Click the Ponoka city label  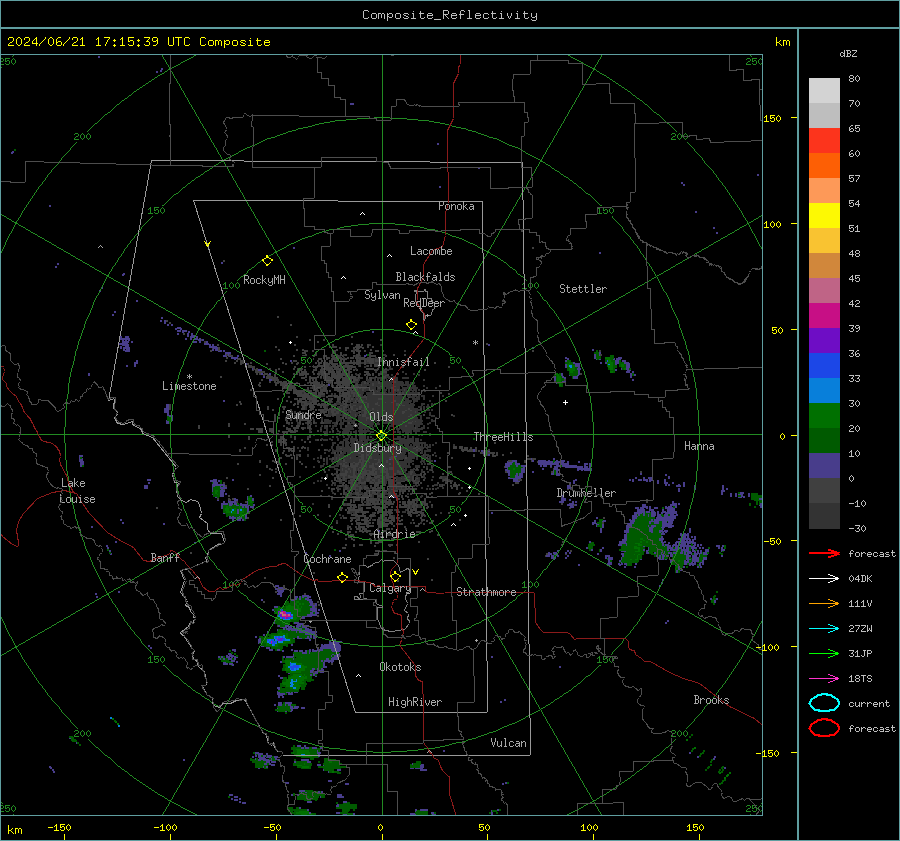(x=456, y=206)
